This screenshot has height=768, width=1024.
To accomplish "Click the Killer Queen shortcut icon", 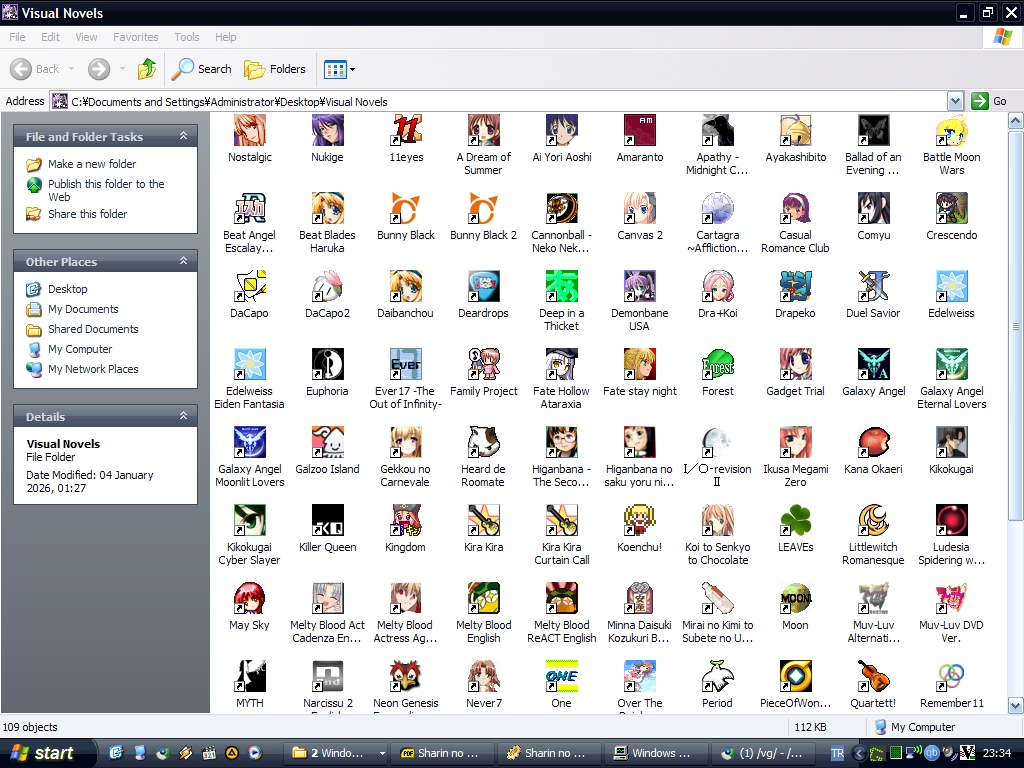I will [327, 521].
